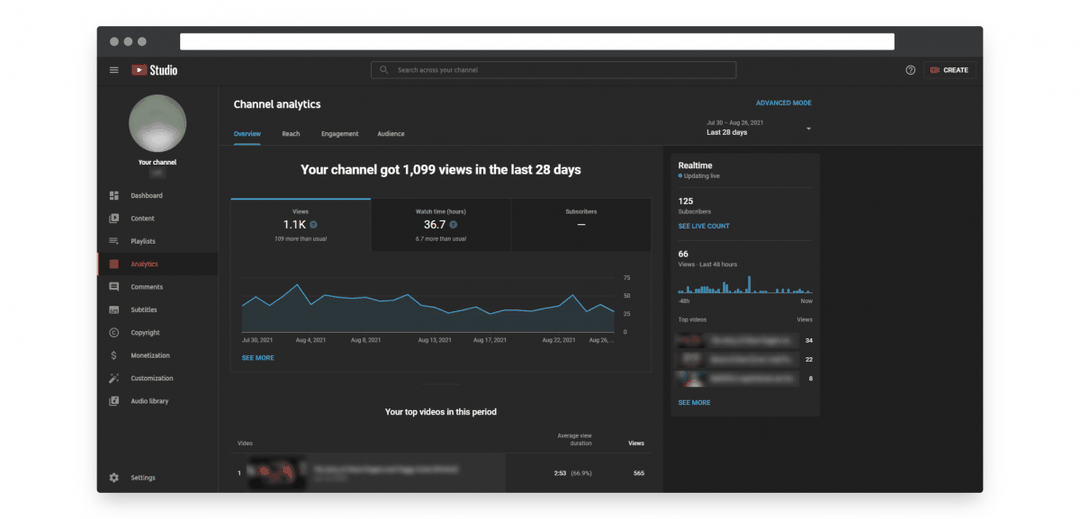The height and width of the screenshot is (519, 1080).
Task: Click the Aug 13, 2021 chart label
Action: pyautogui.click(x=435, y=340)
